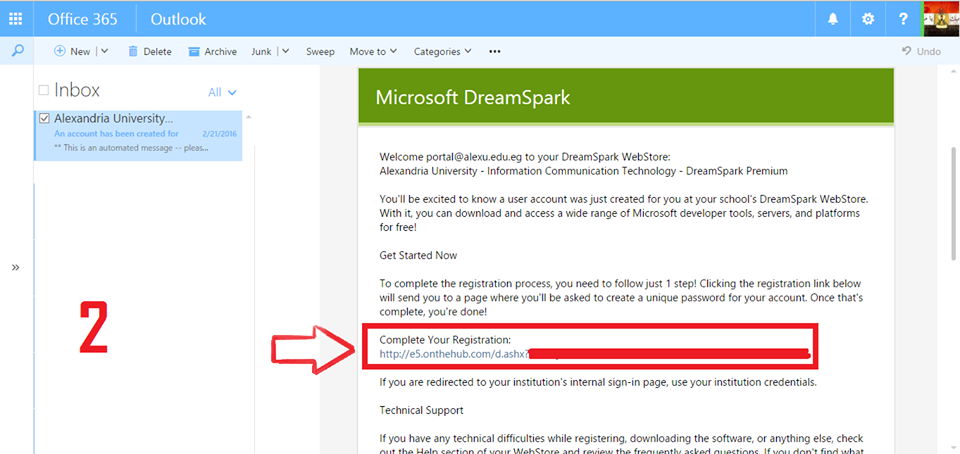
Task: Delete the selected message
Action: click(x=149, y=51)
